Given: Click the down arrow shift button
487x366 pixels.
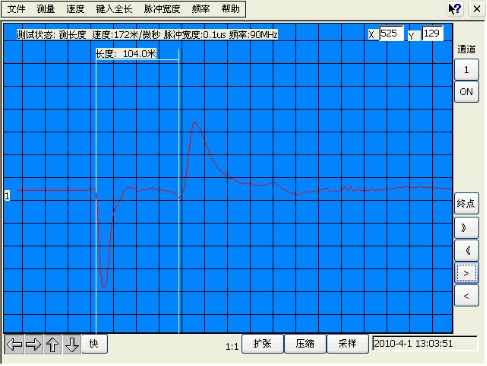Looking at the screenshot, I should click(71, 344).
